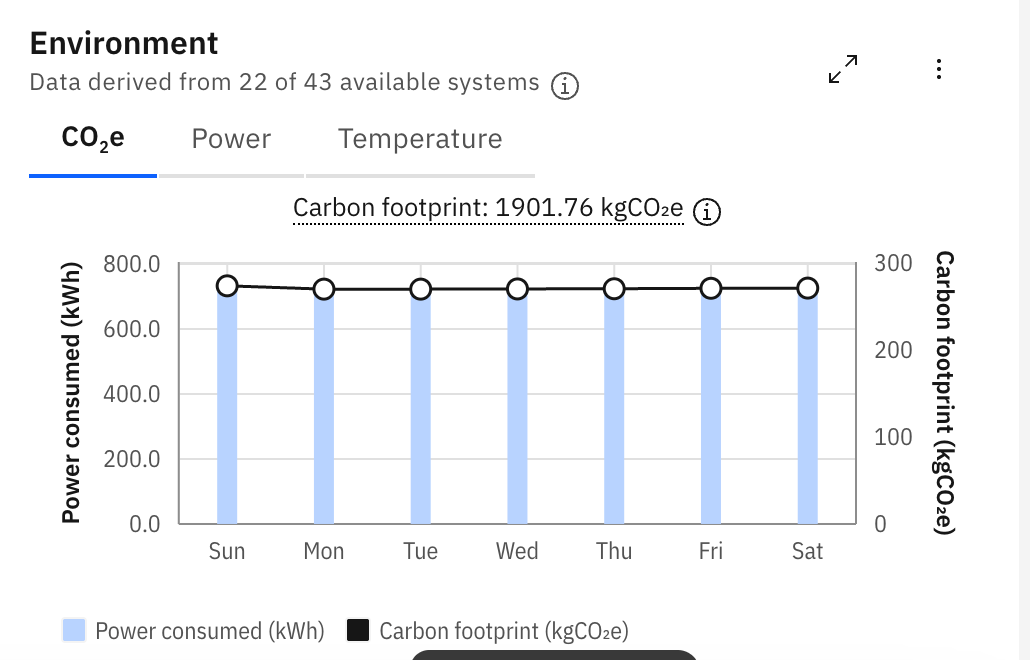
Task: Select the CO2e tab
Action: (x=93, y=139)
